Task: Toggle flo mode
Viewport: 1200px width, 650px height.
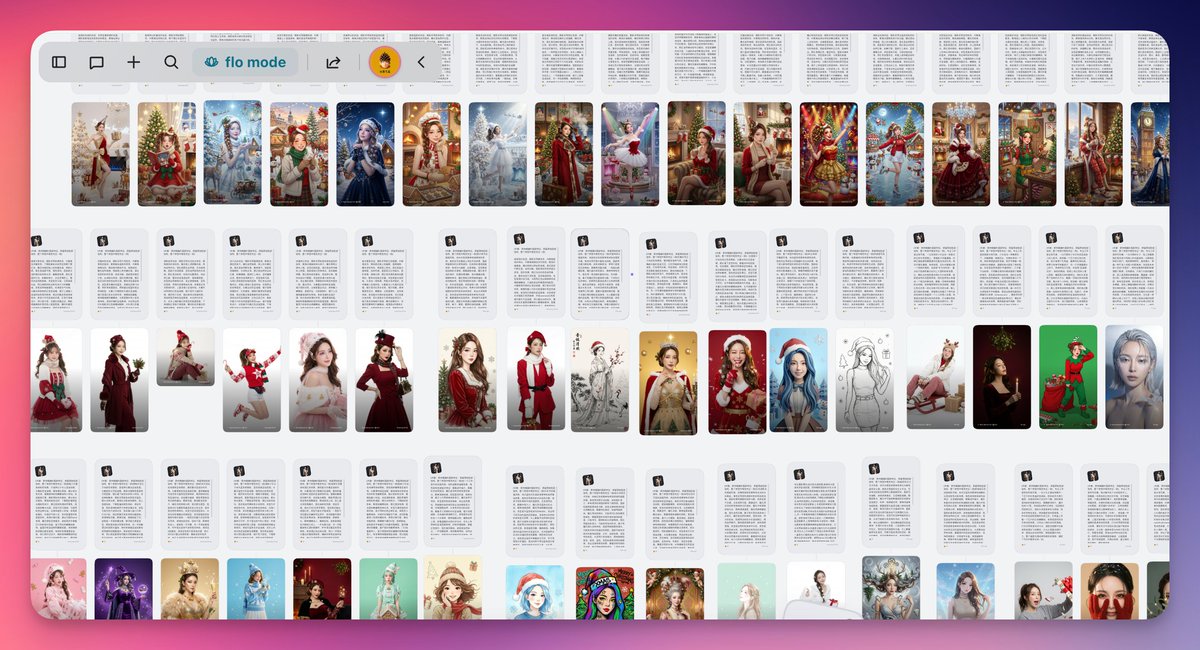Action: 245,62
